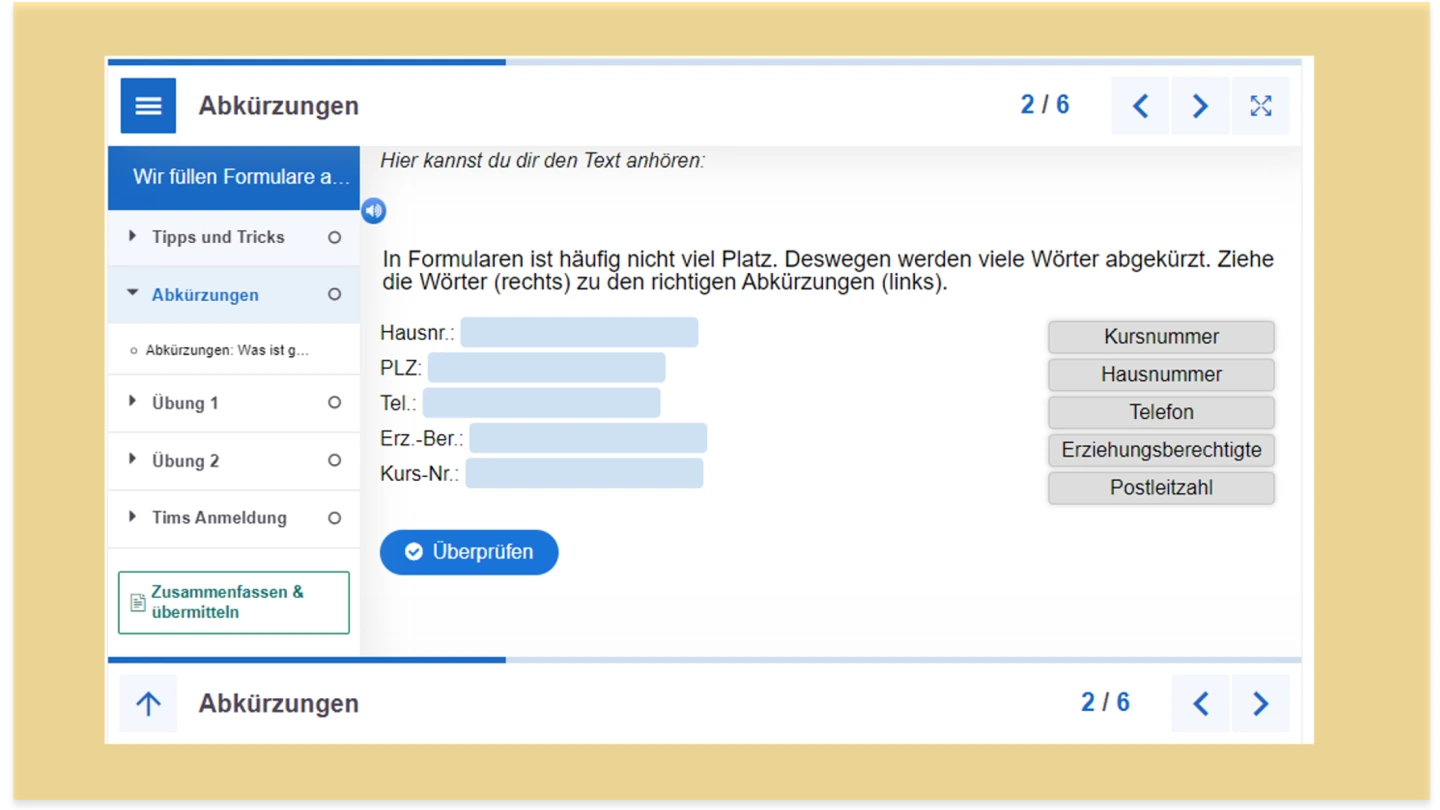Open the hamburger menu icon
The width and height of the screenshot is (1440, 810).
(x=148, y=106)
